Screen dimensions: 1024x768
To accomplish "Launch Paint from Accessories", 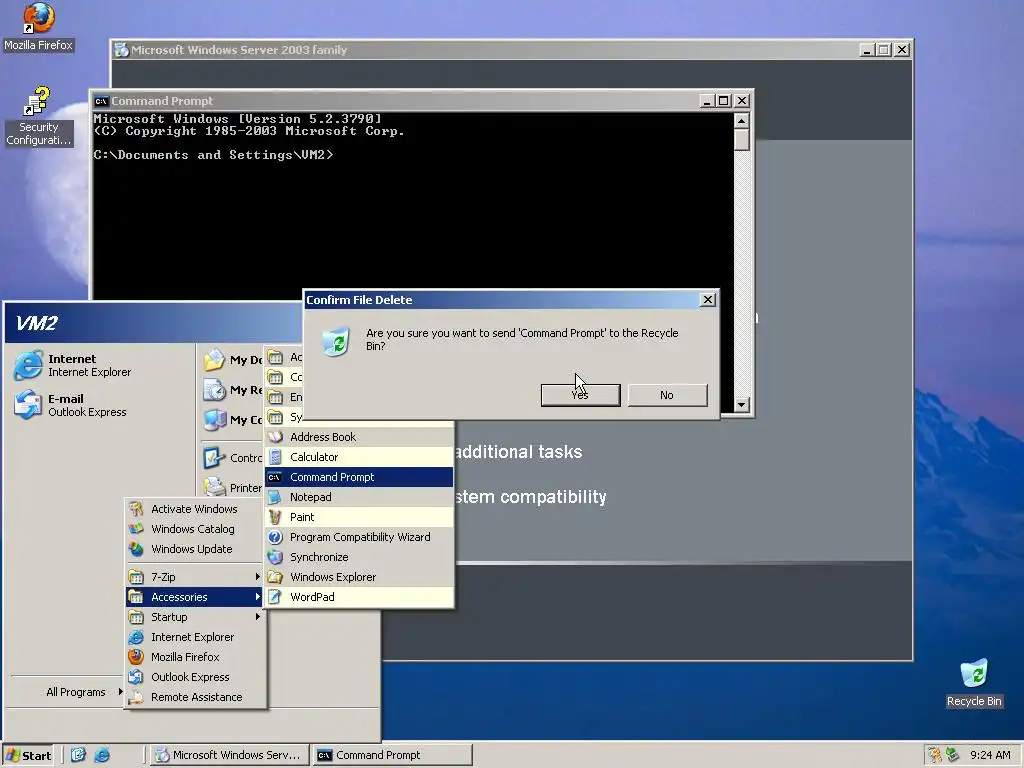I will pyautogui.click(x=359, y=517).
